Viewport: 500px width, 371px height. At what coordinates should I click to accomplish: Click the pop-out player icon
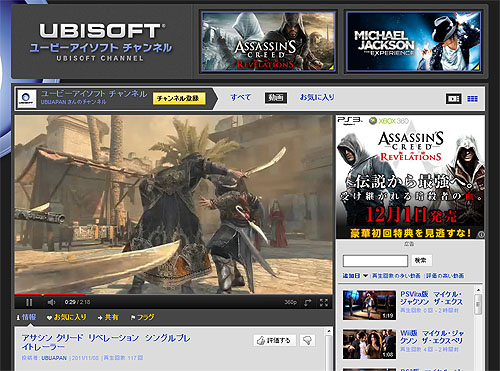point(307,302)
